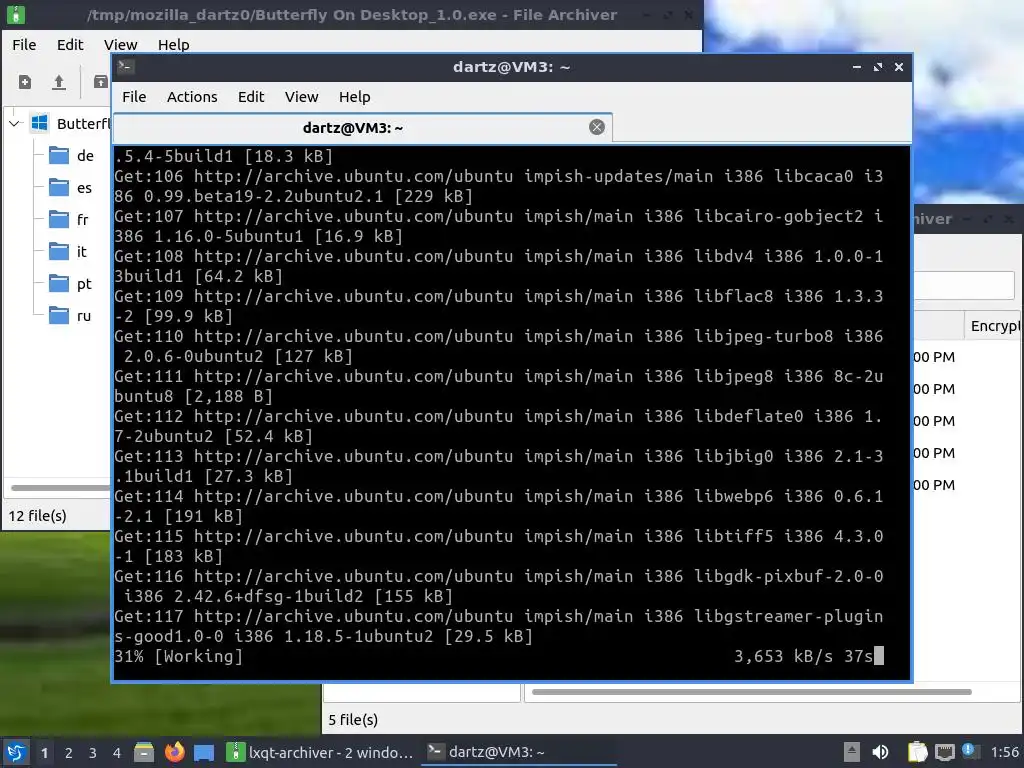Click the path input field in rear archiver window
Image resolution: width=1024 pixels, height=768 pixels.
[963, 285]
